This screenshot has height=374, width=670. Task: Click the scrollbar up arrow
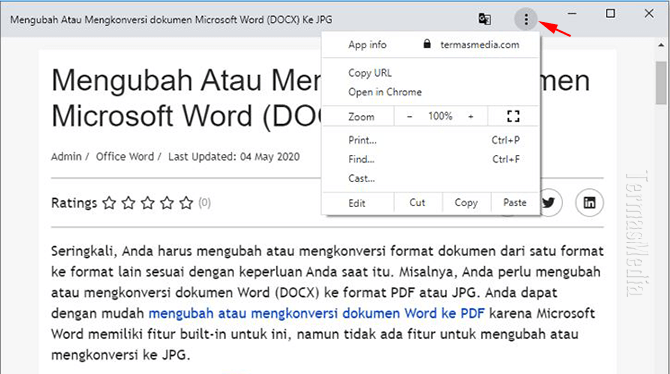661,44
